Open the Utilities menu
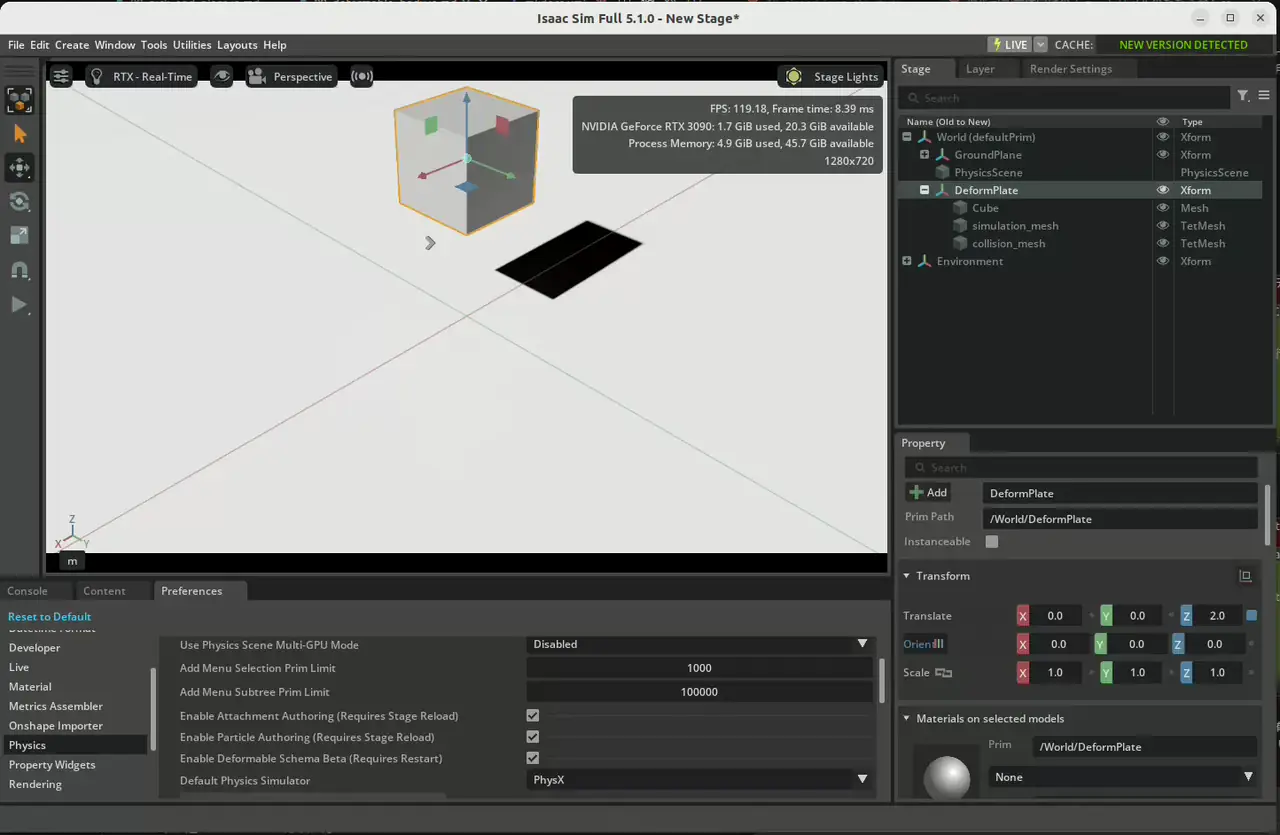The width and height of the screenshot is (1280, 835). pyautogui.click(x=190, y=44)
